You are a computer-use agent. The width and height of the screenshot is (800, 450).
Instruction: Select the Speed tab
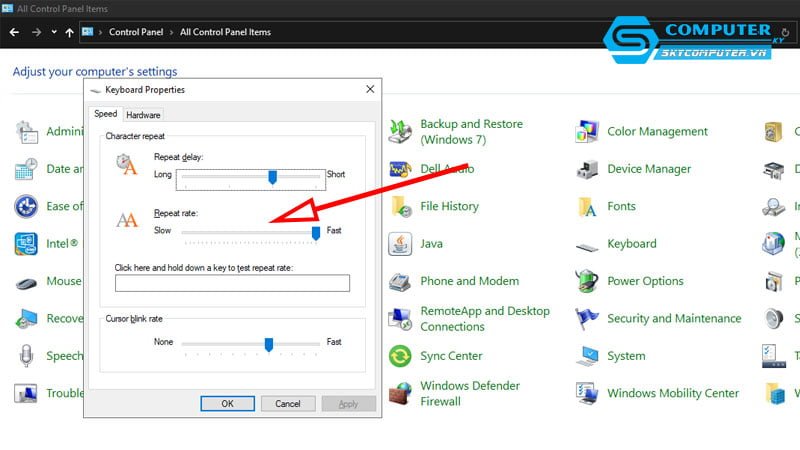click(106, 114)
